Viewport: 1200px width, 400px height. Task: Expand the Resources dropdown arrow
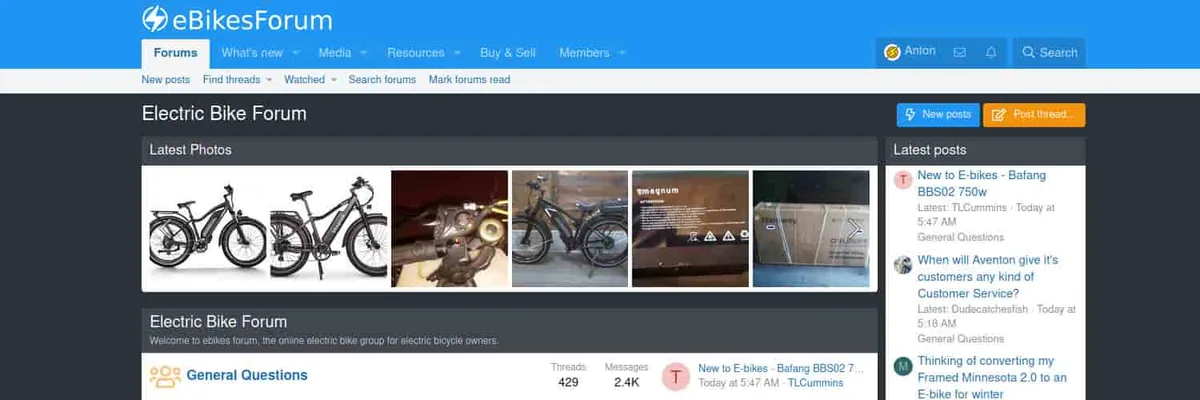coord(457,53)
